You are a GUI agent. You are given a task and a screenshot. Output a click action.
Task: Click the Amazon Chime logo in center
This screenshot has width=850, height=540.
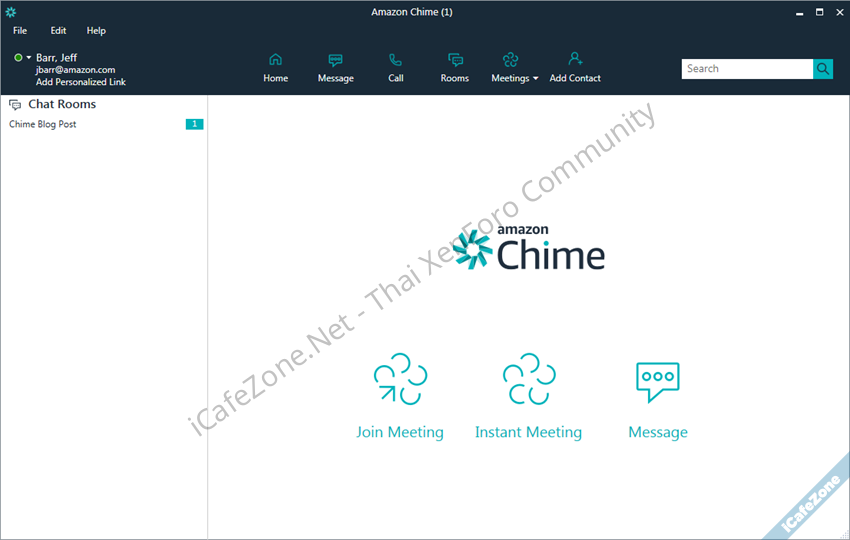pyautogui.click(x=529, y=248)
